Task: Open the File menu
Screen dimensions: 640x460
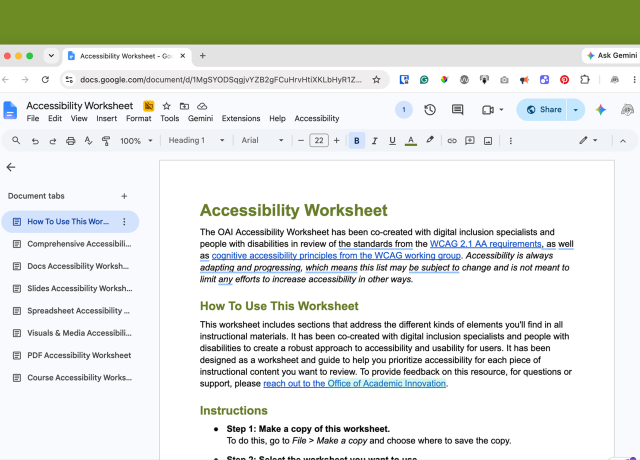Action: (x=33, y=118)
